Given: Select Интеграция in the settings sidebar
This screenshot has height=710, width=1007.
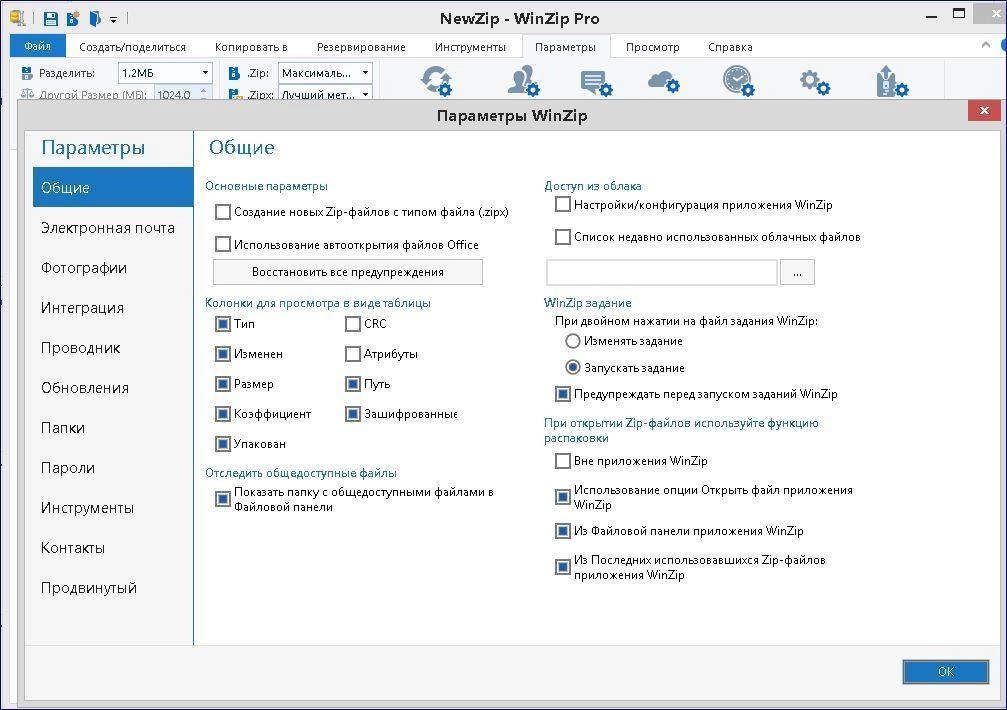Looking at the screenshot, I should click(113, 308).
